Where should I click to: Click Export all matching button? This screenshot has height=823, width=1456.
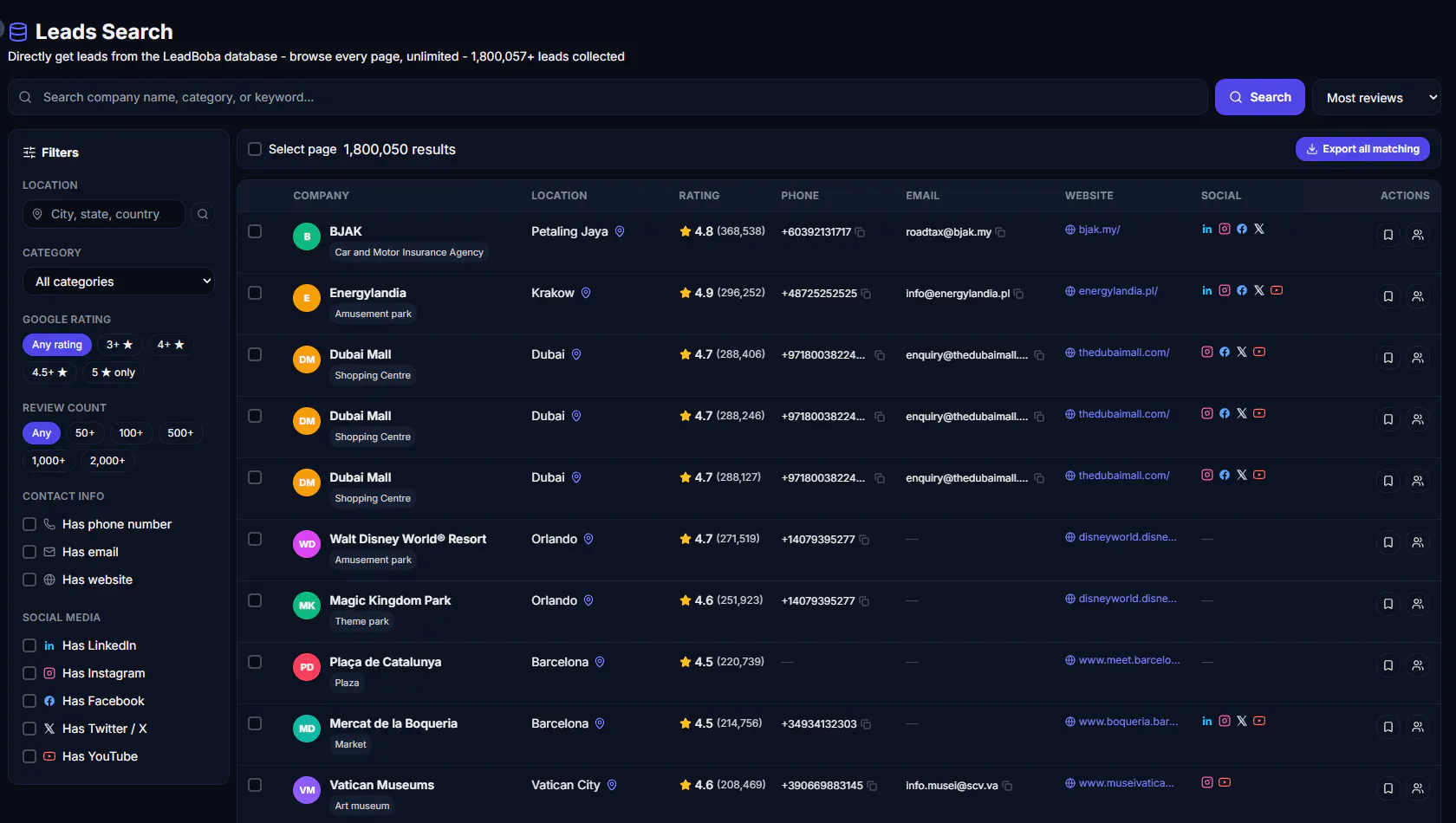click(x=1362, y=149)
